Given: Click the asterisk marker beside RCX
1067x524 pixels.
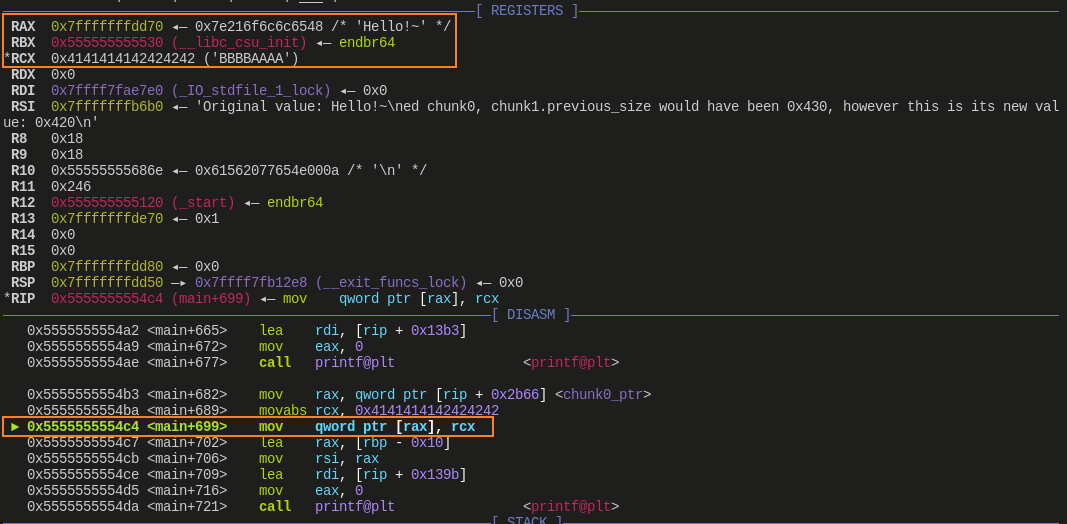Looking at the screenshot, I should [x=6, y=59].
